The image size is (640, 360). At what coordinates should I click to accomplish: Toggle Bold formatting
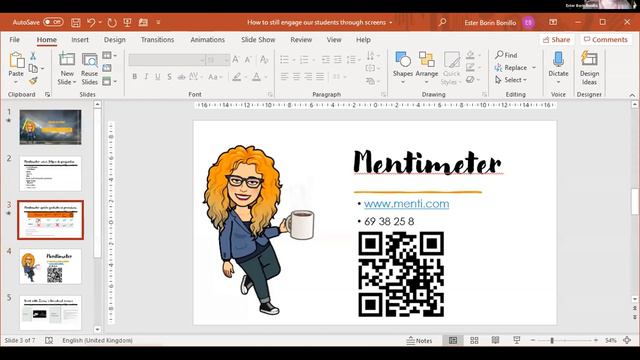134,76
